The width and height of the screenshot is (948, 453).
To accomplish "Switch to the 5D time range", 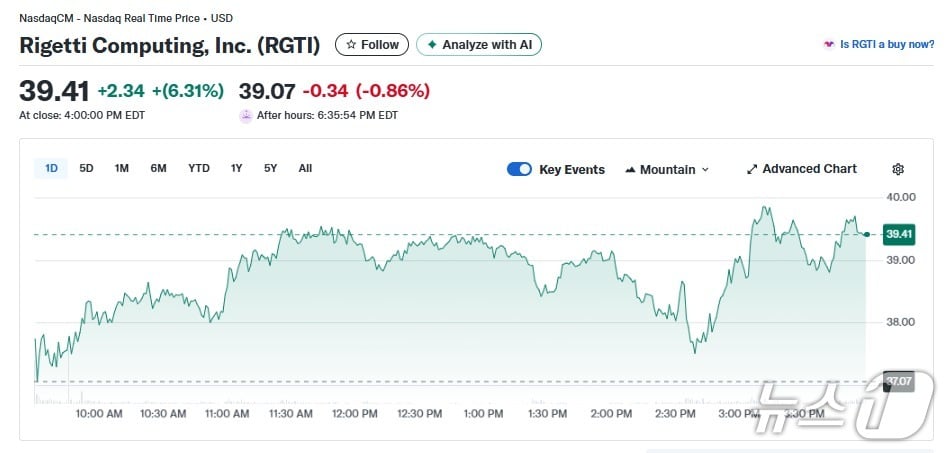I will (86, 168).
